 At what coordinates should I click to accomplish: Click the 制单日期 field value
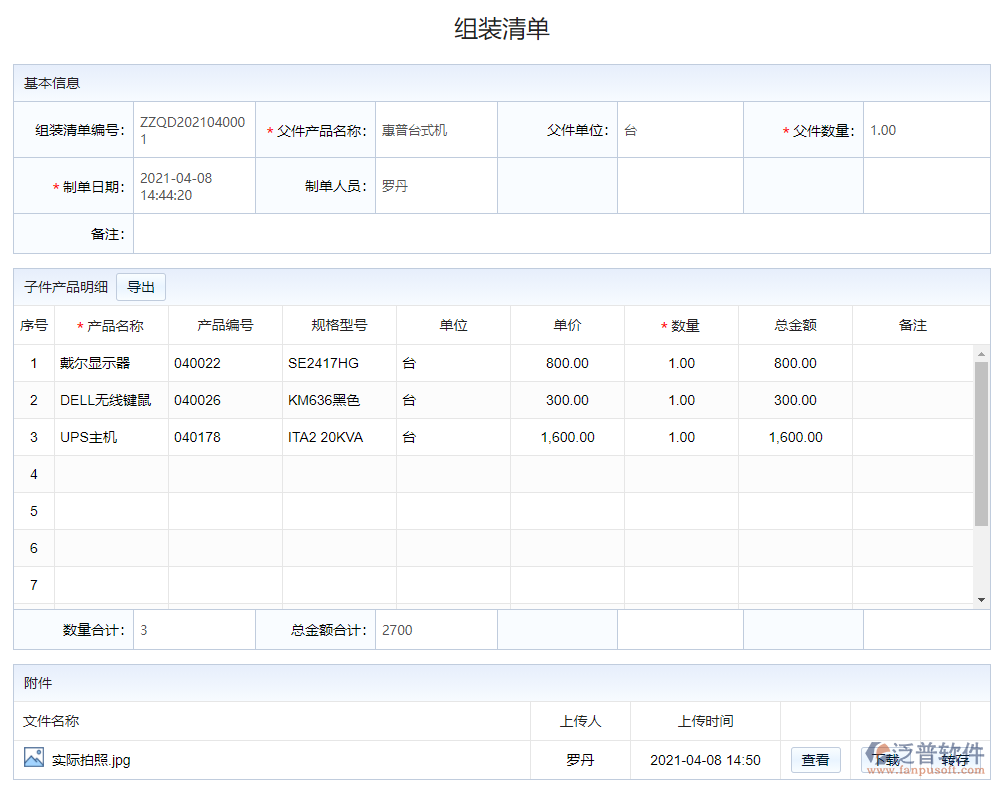point(194,186)
